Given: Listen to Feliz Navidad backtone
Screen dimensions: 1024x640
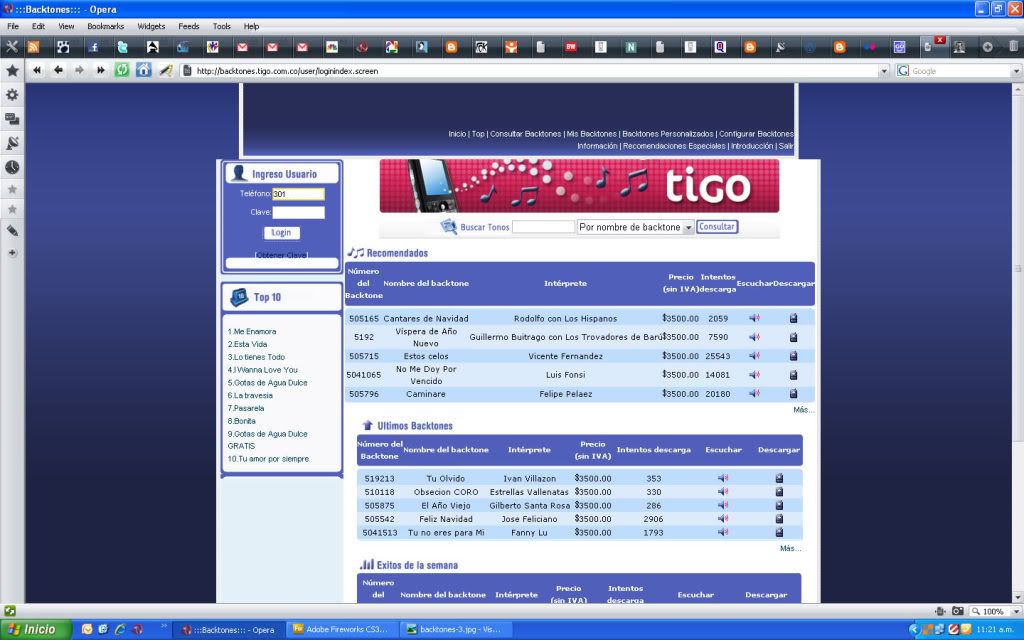Looking at the screenshot, I should click(723, 519).
